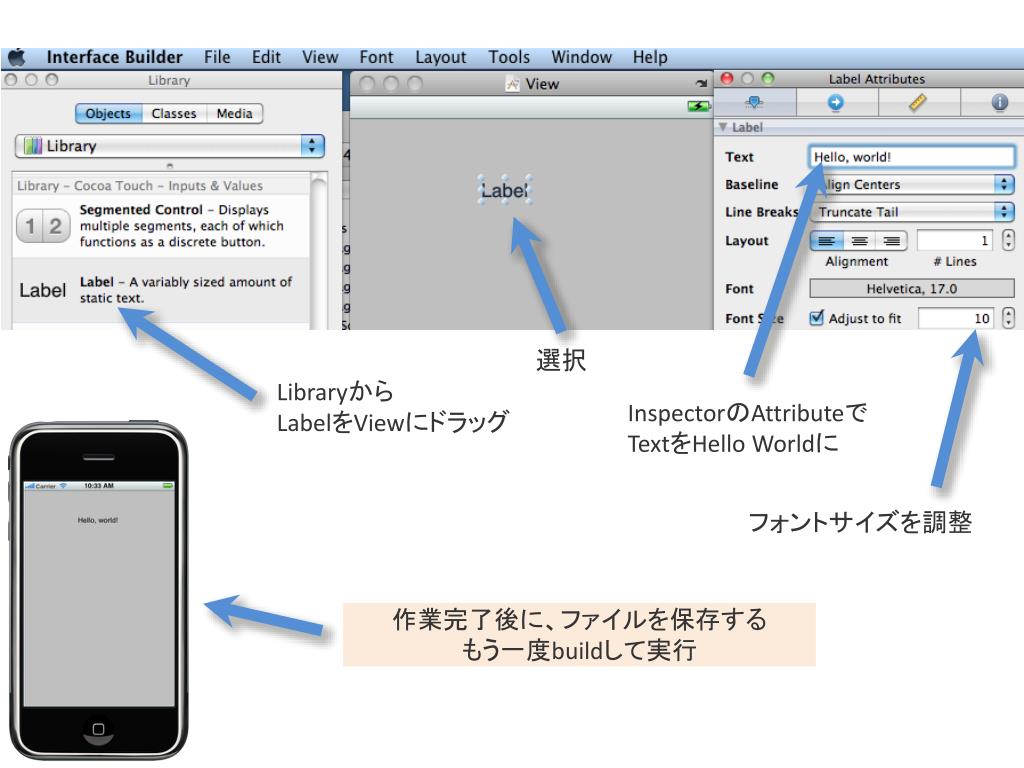This screenshot has height=768, width=1024.
Task: Open the Apple menu
Action: click(16, 57)
